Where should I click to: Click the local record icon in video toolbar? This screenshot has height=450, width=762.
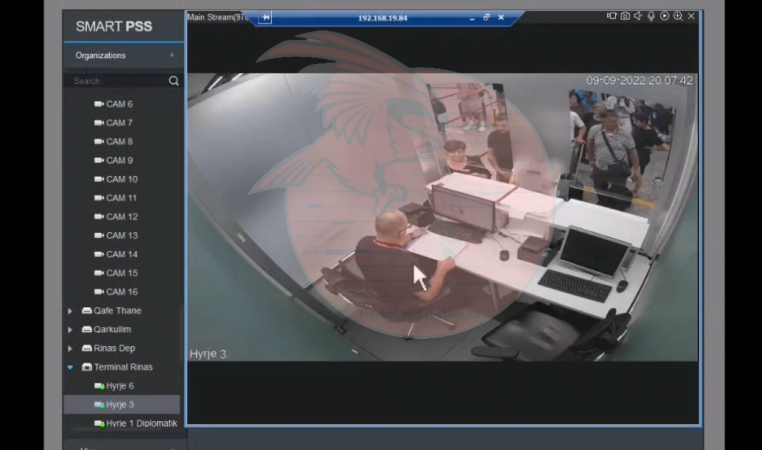(612, 16)
